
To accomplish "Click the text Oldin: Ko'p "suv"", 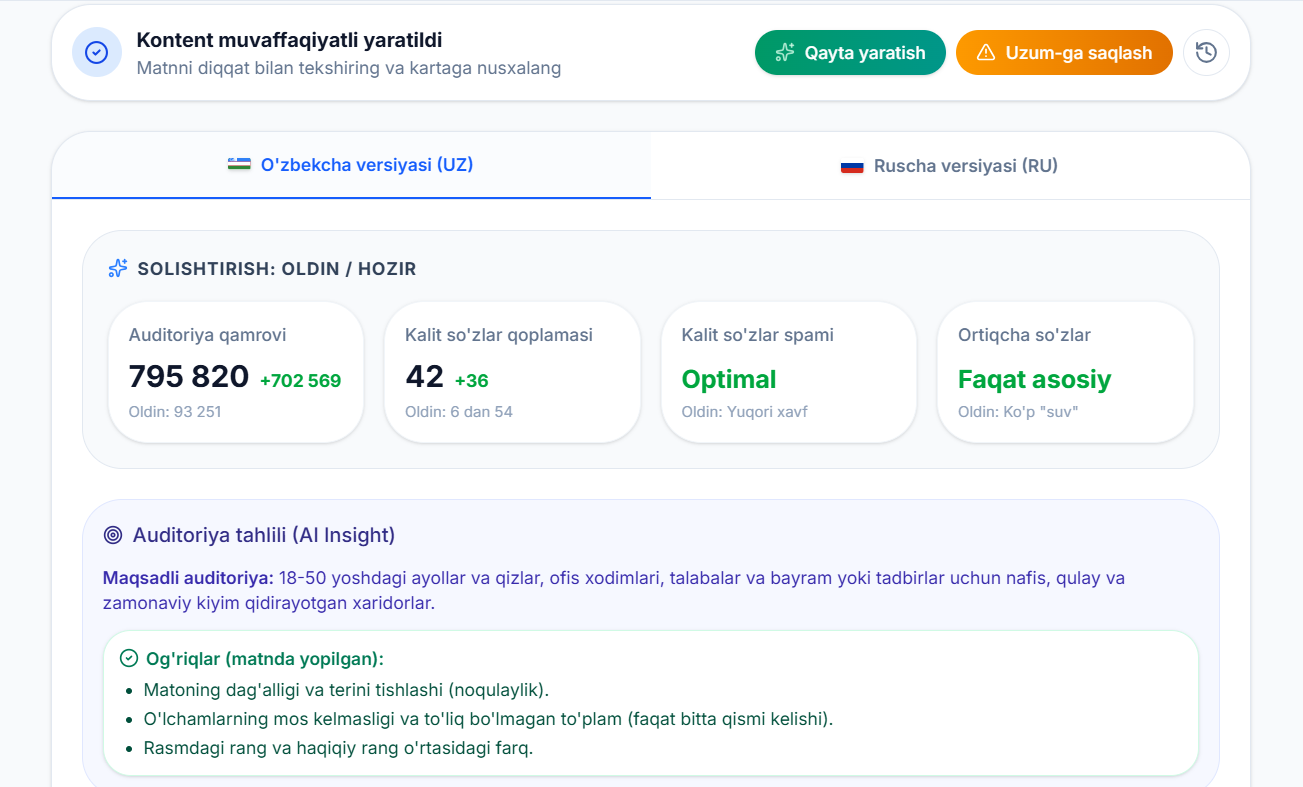I will click(x=1018, y=412).
